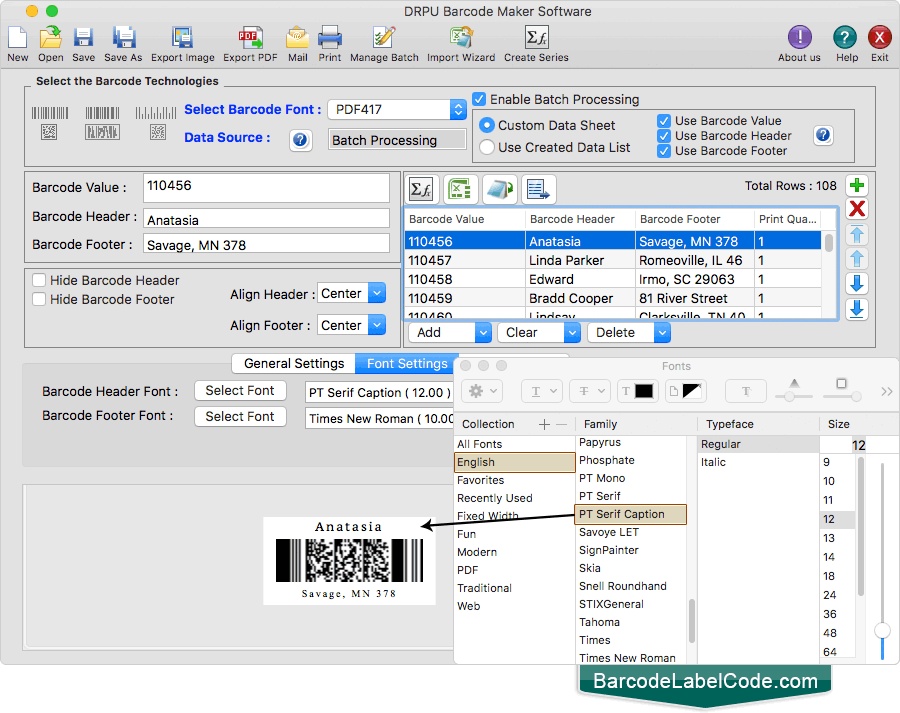Click the text color T icon in Fonts panel
The width and height of the screenshot is (900, 713).
tap(637, 392)
